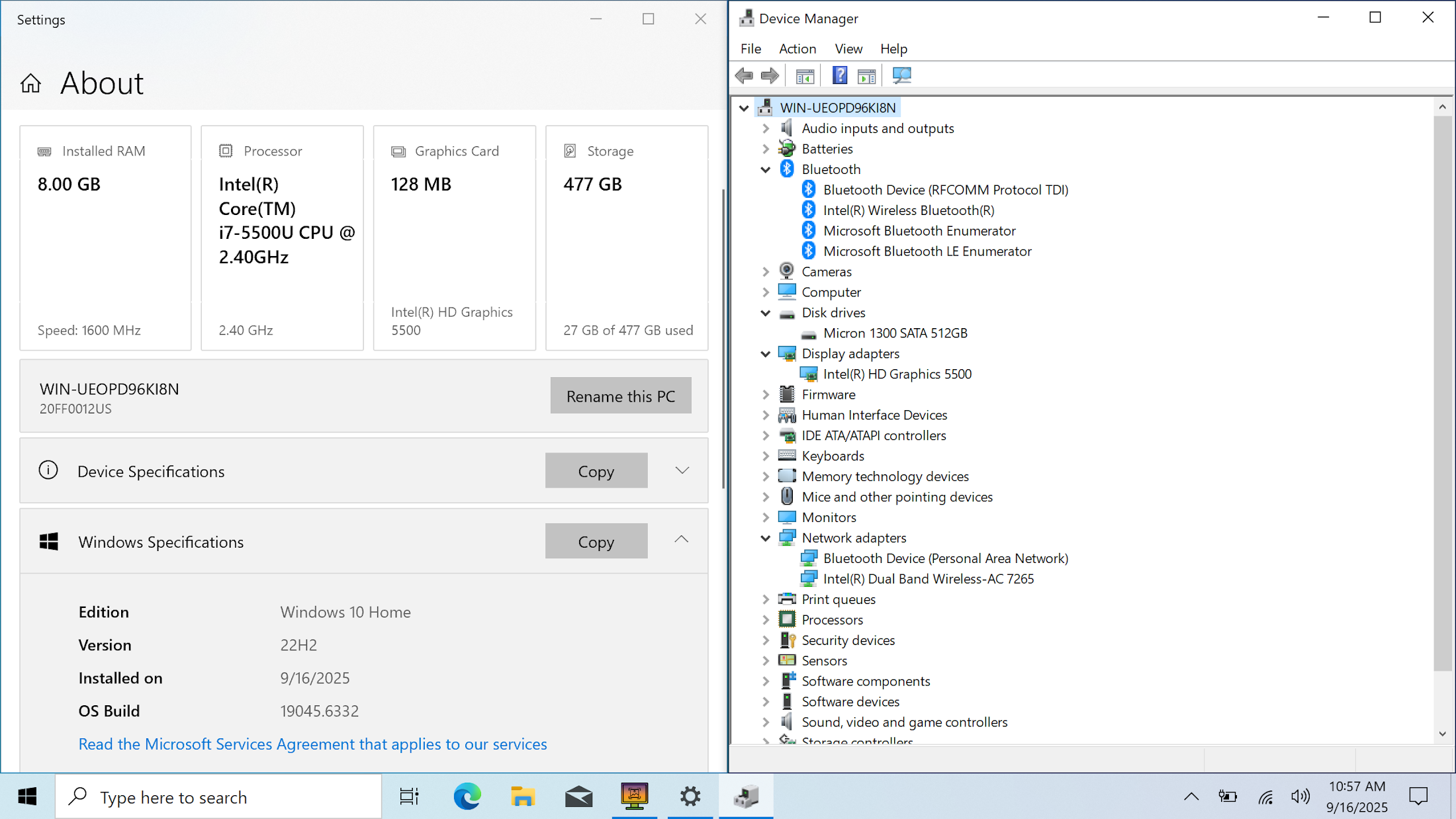Collapse Windows Specifications section chevron

(682, 540)
